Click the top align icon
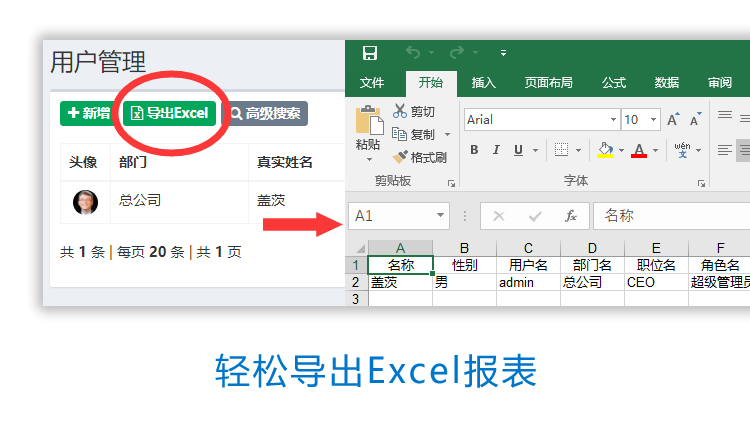The width and height of the screenshot is (750, 430). (725, 115)
